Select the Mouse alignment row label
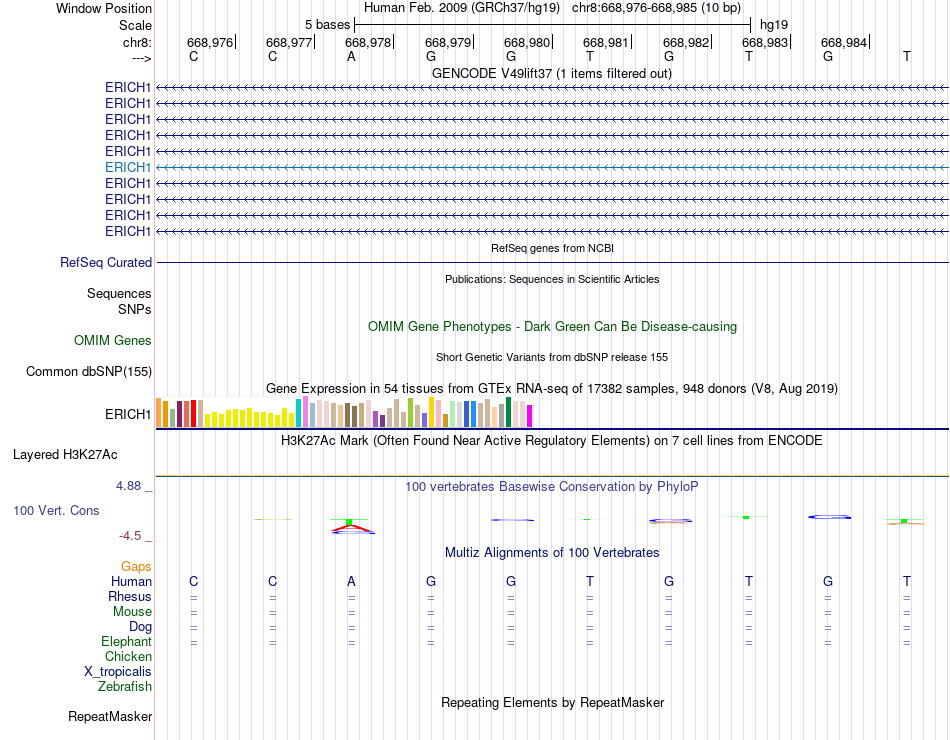This screenshot has width=950, height=740. coord(132,612)
